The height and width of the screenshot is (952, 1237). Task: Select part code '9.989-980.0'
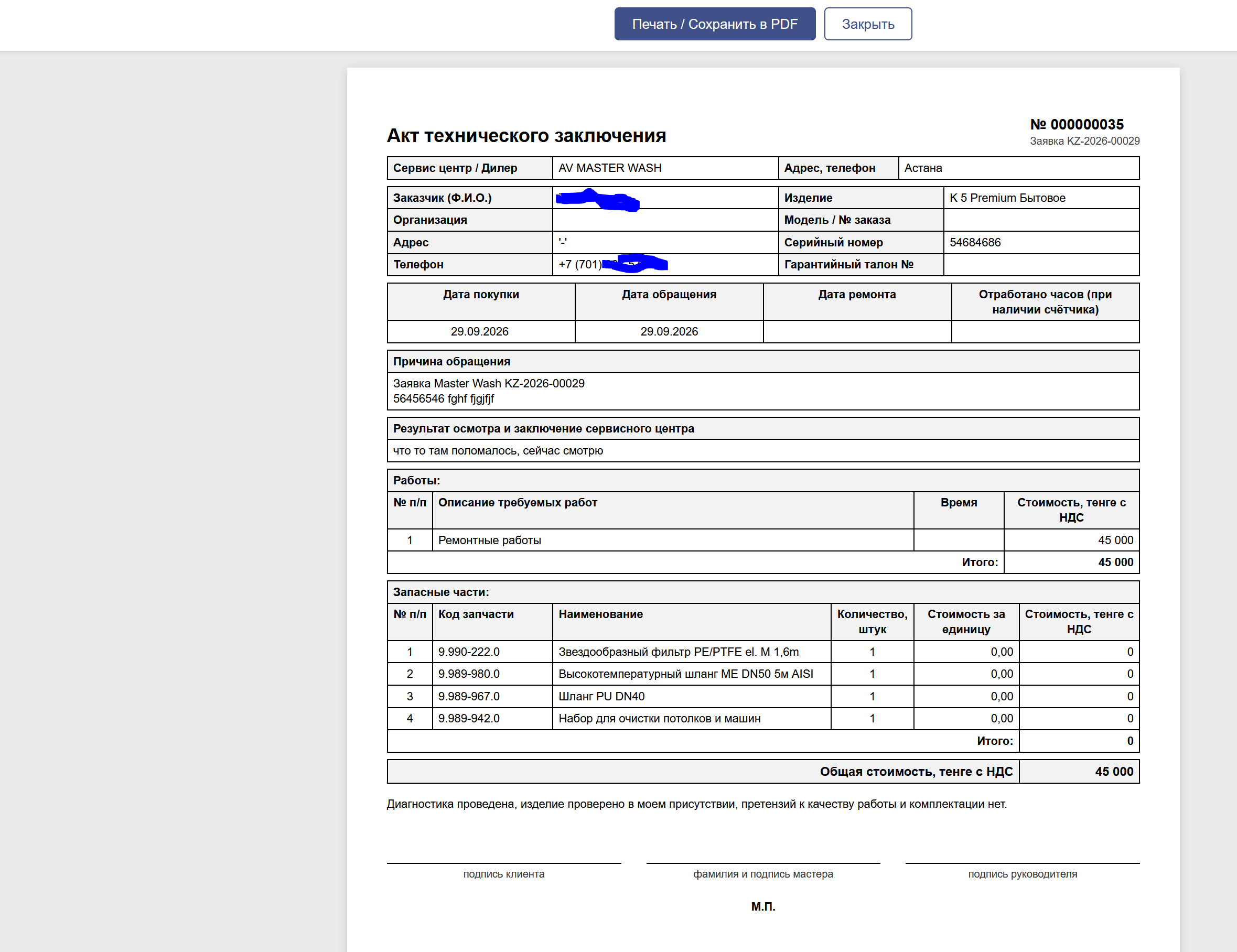(469, 674)
